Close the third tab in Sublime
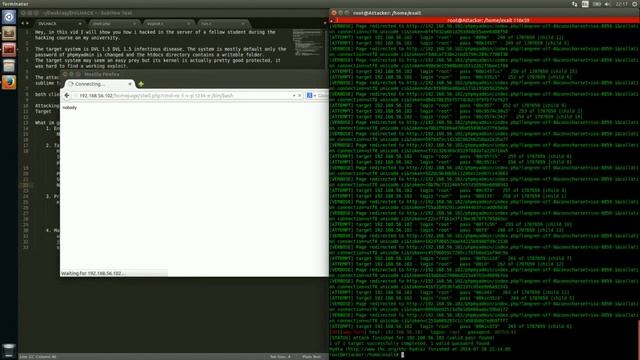 click(189, 24)
